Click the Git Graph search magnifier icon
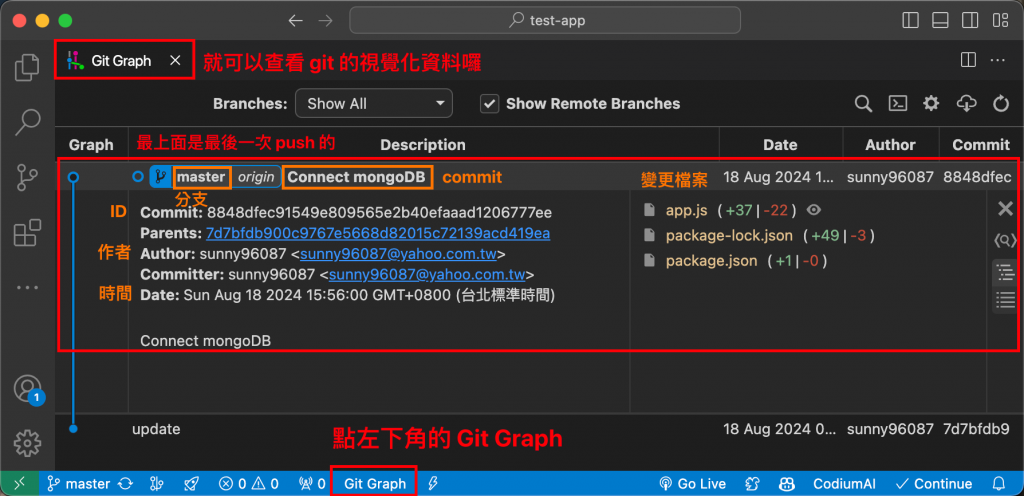 (863, 103)
